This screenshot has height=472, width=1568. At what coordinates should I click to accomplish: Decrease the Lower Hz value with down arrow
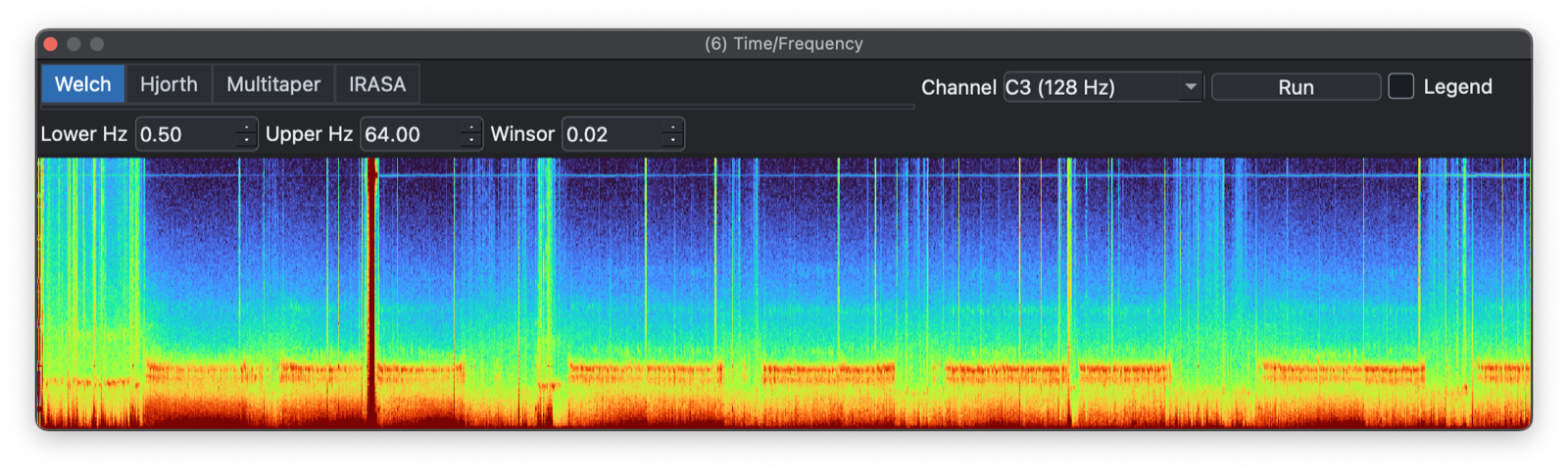(246, 141)
